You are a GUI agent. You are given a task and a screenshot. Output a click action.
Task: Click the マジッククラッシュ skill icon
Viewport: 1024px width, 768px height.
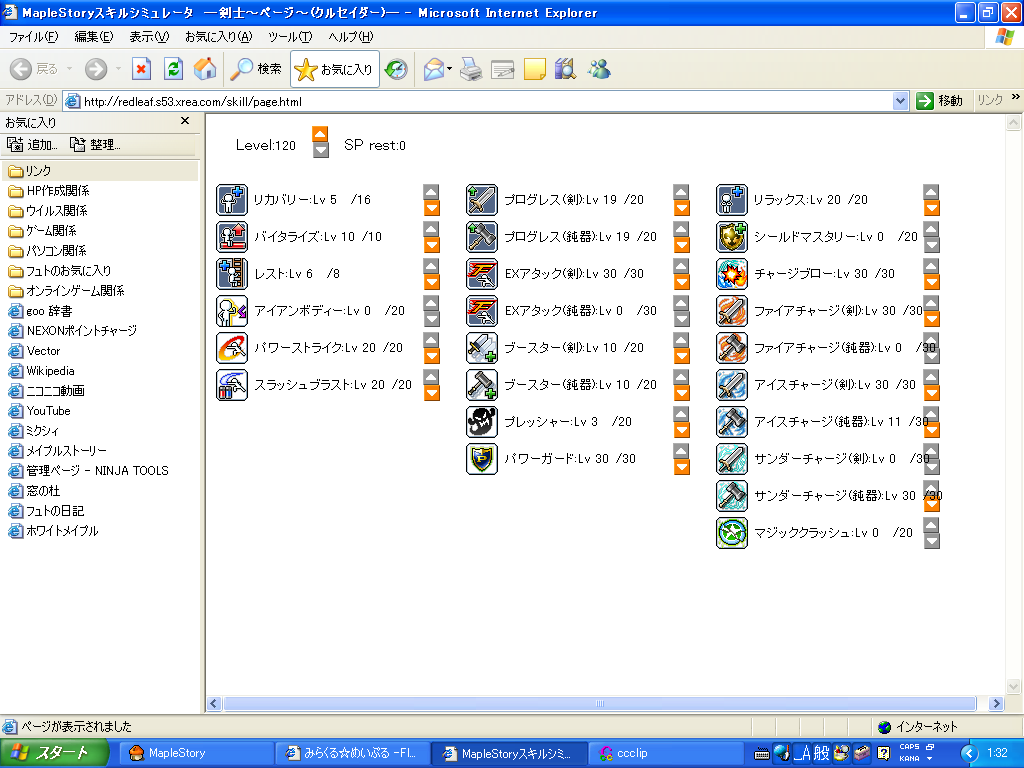pyautogui.click(x=732, y=533)
